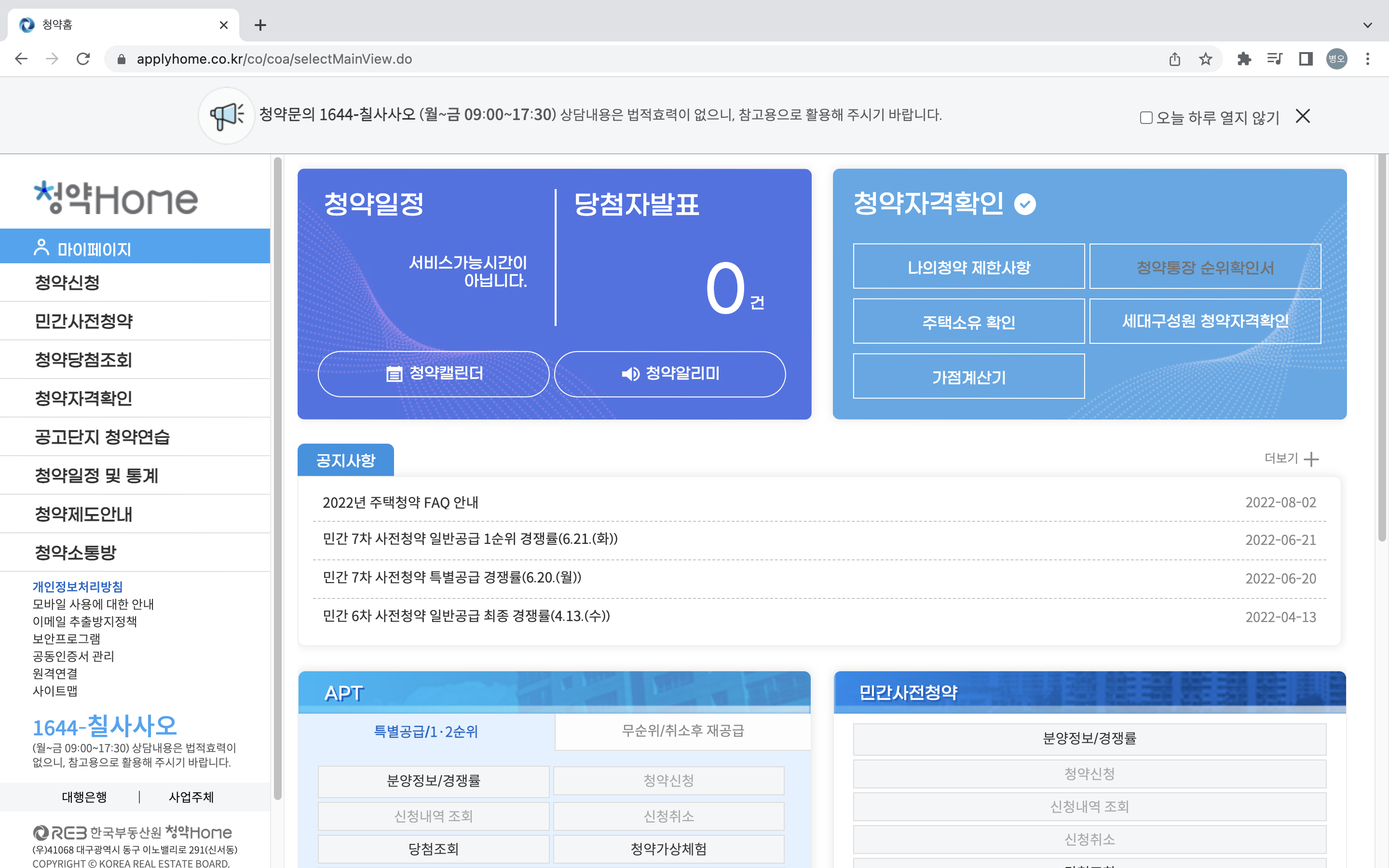This screenshot has height=868, width=1389.
Task: Open browser extensions puzzle icon
Action: (1244, 59)
